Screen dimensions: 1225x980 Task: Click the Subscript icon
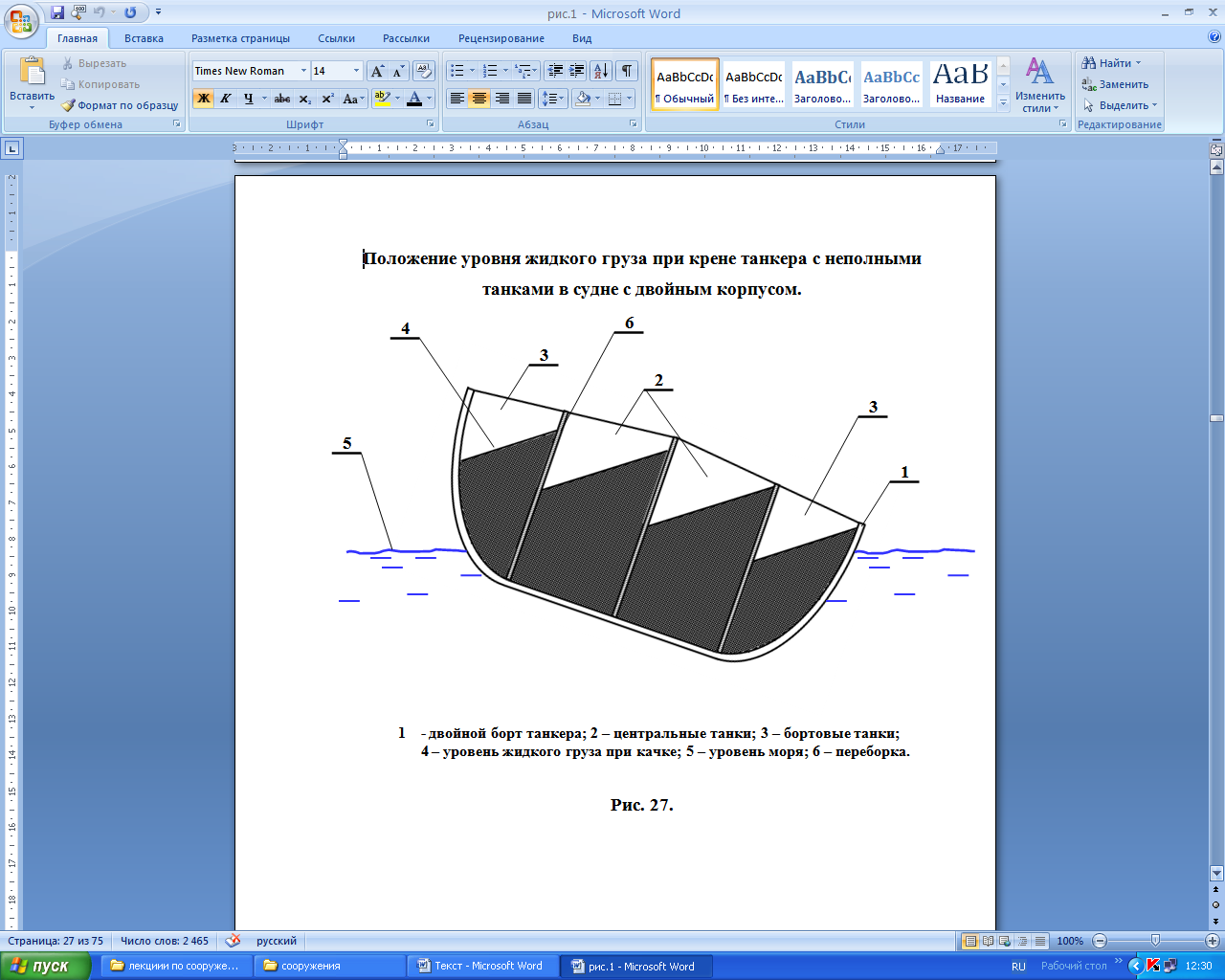304,99
